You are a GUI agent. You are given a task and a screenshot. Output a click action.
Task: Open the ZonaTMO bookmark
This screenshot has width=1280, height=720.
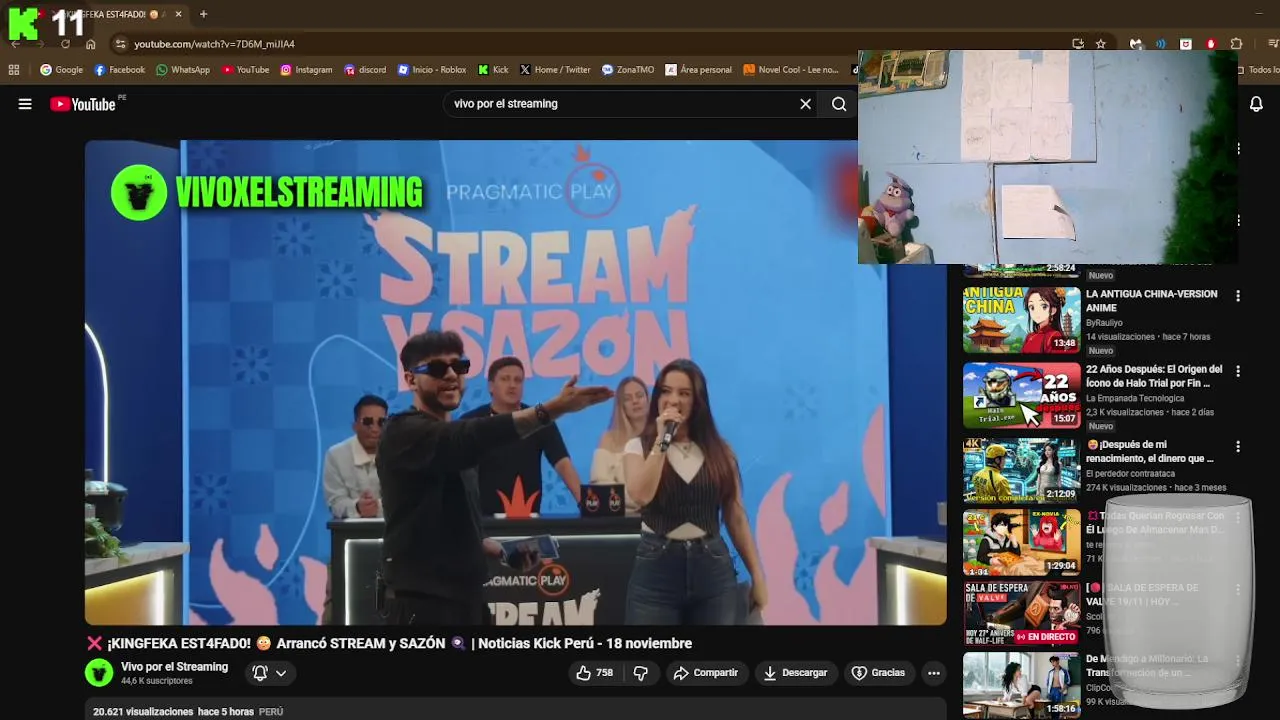[628, 70]
